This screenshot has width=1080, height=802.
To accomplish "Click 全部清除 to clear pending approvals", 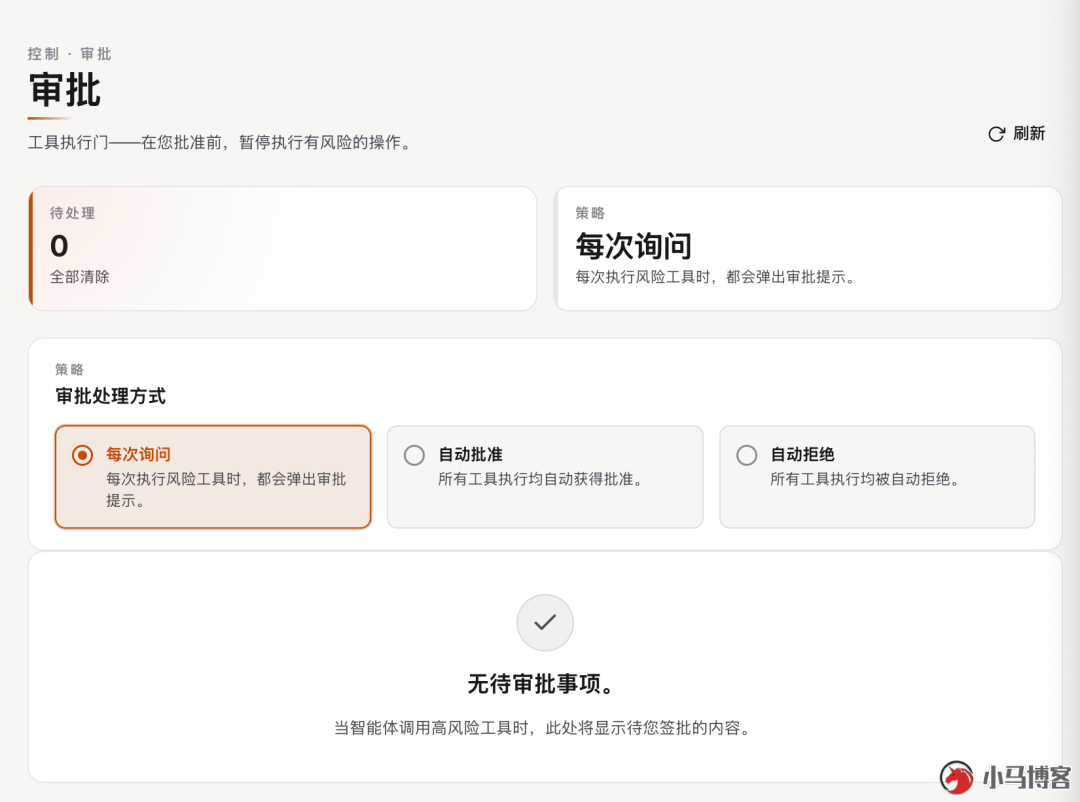I will [80, 277].
